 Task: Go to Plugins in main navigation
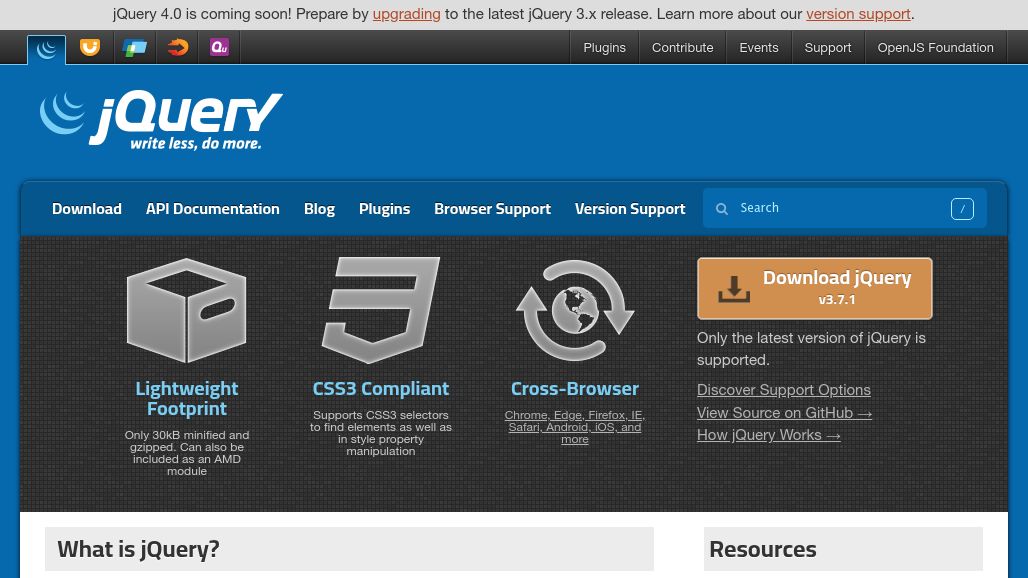pyautogui.click(x=384, y=209)
